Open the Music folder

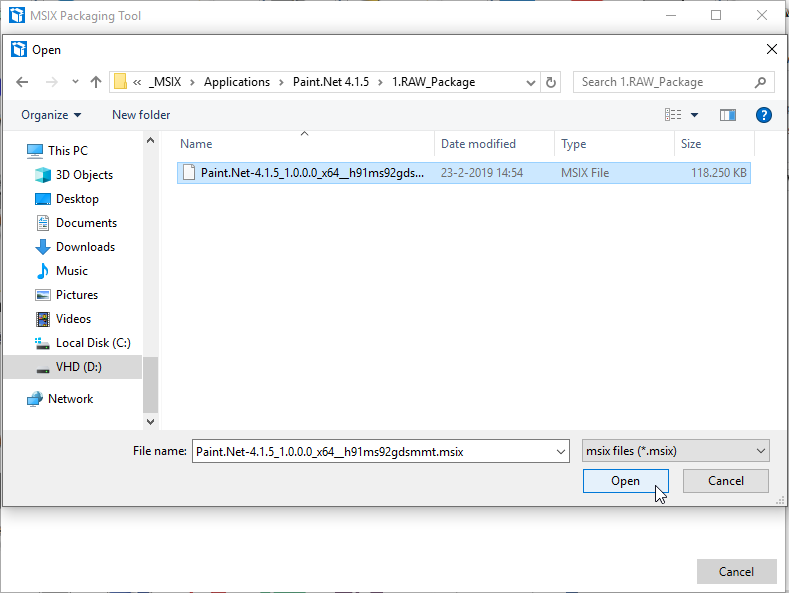71,271
